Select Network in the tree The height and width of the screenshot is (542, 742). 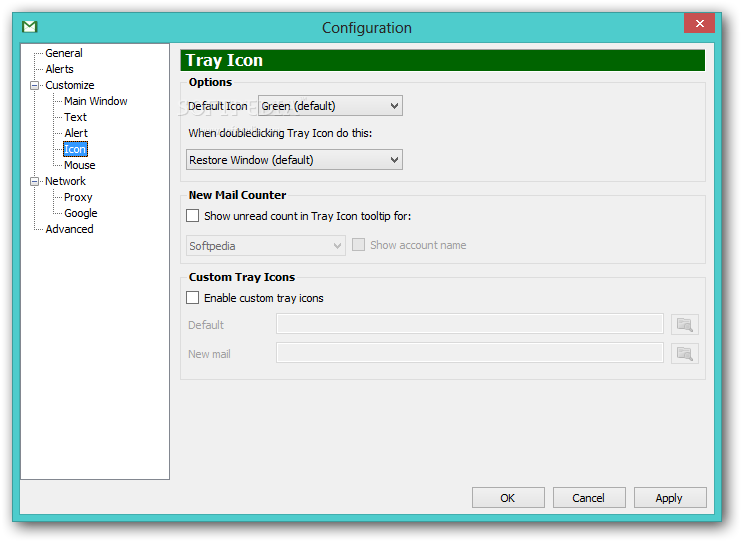click(65, 181)
